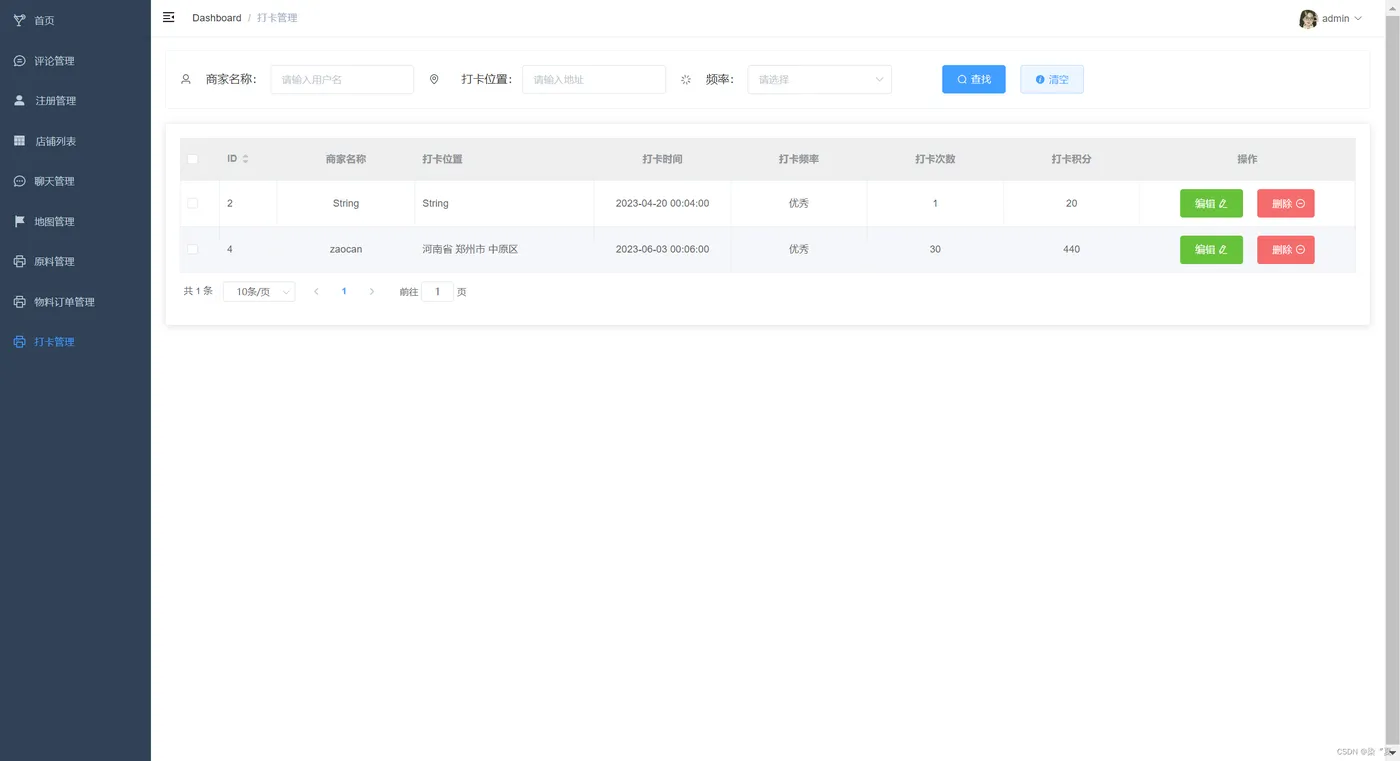Toggle the sidebar hamburger icon

point(169,17)
